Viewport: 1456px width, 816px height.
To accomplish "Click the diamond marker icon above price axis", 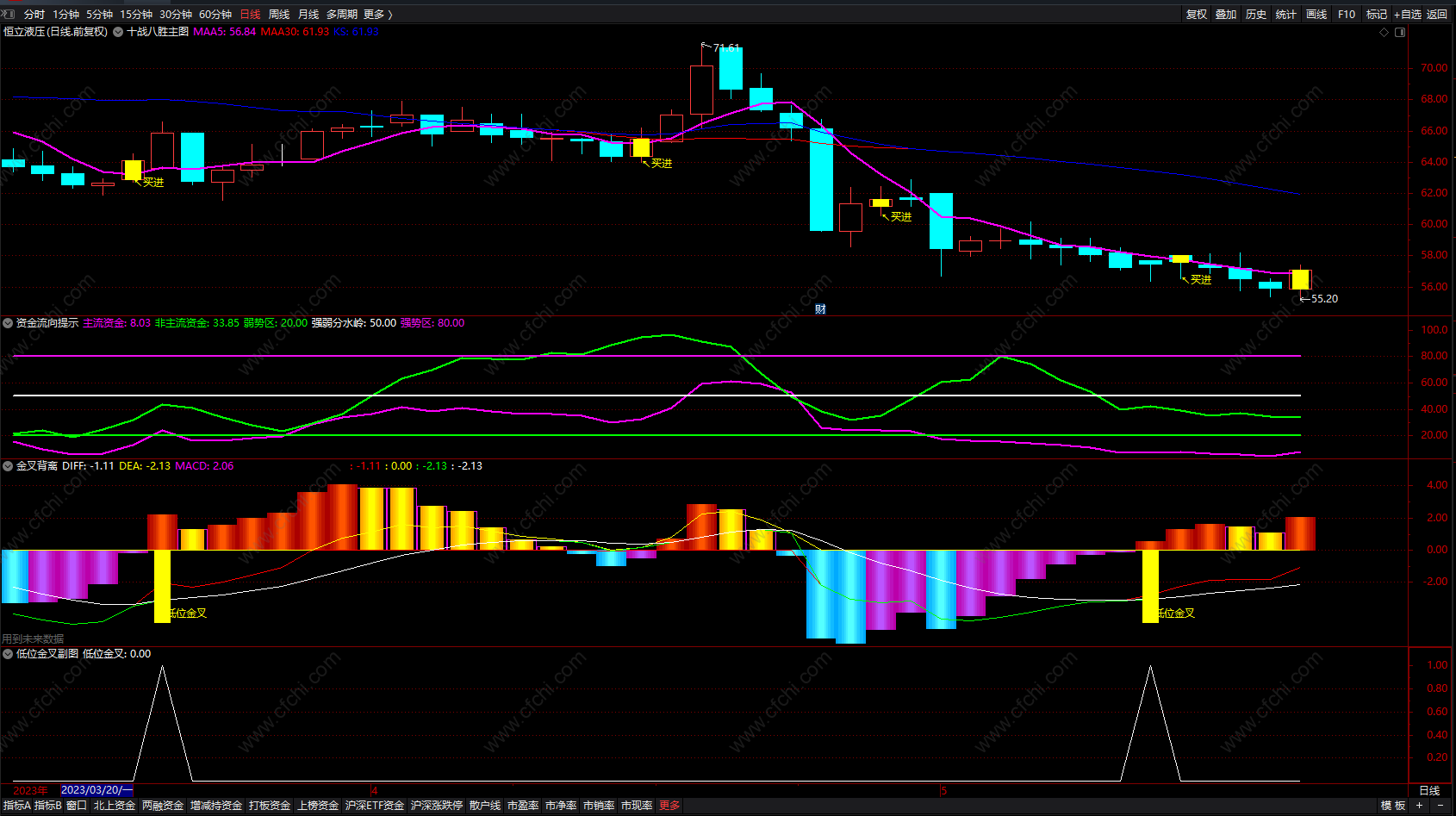I will [x=1384, y=32].
